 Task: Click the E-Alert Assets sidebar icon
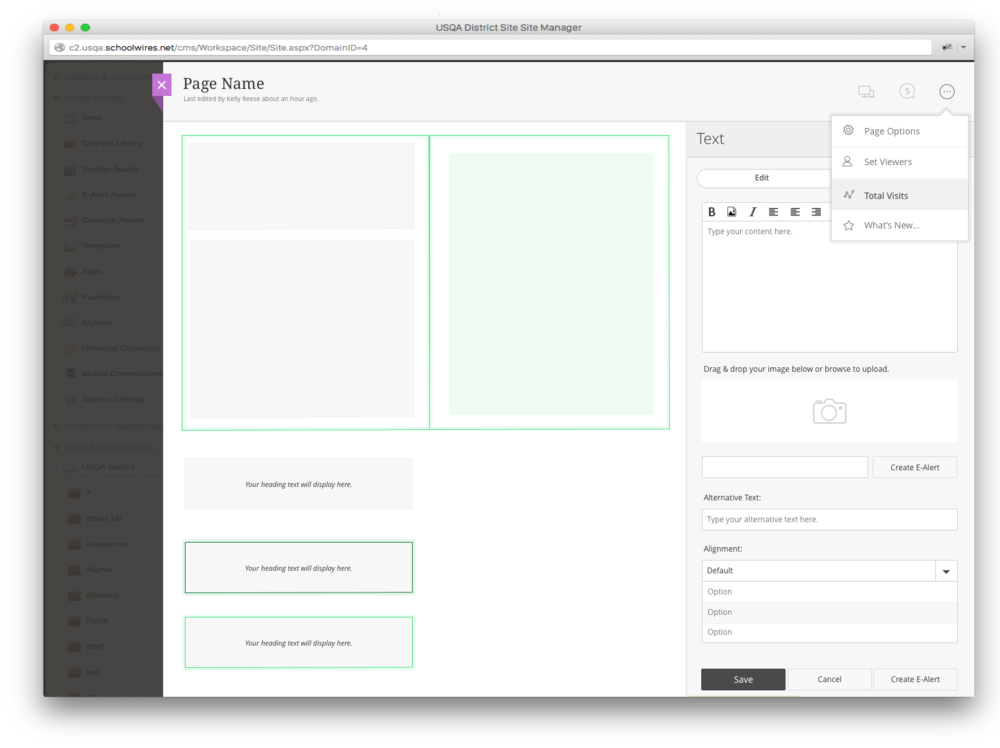70,195
